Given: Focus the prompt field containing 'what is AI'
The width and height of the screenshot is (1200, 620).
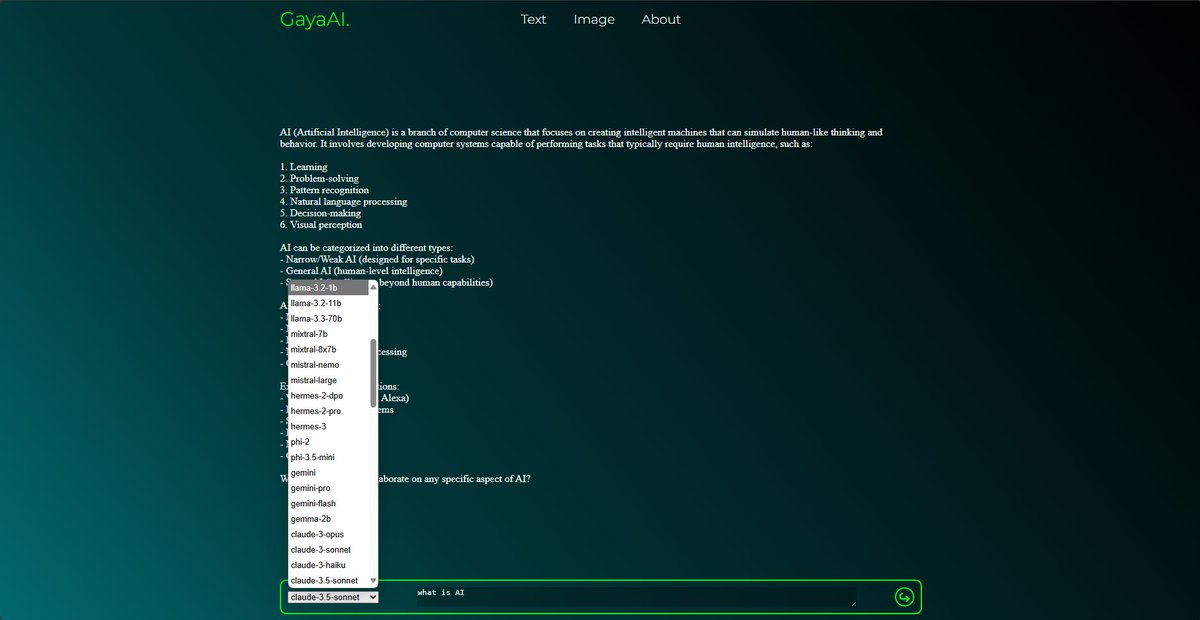Looking at the screenshot, I should [x=636, y=597].
